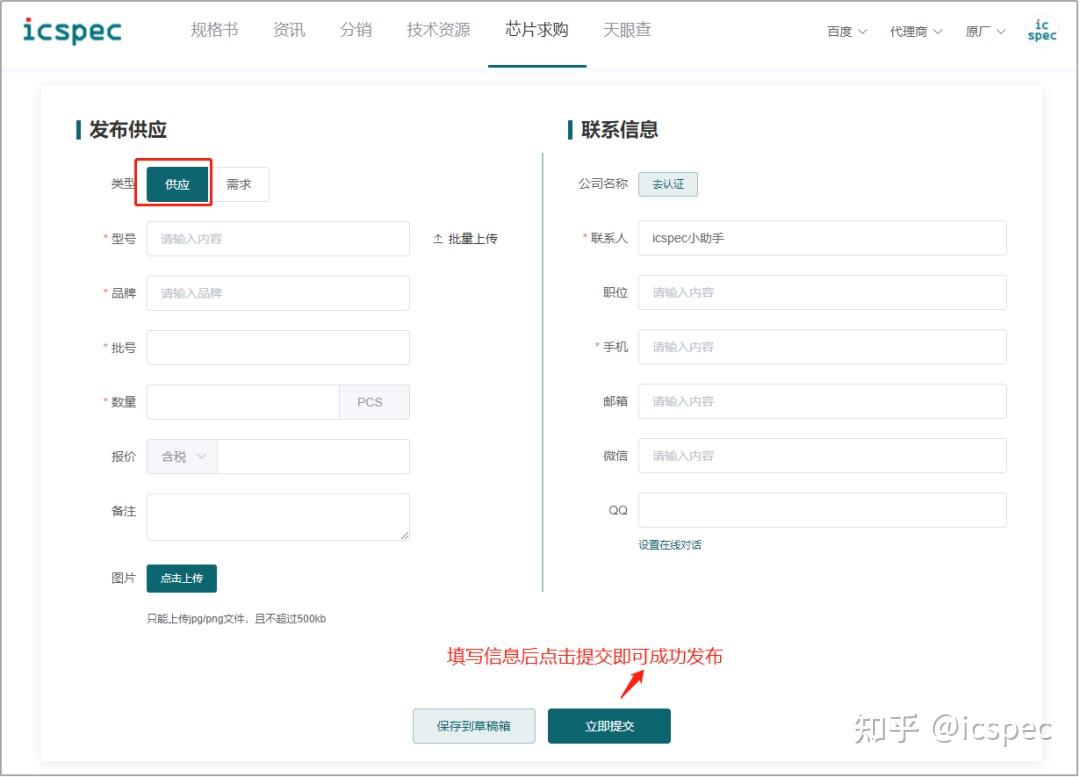The image size is (1080, 777).
Task: Expand the 原厂 dropdown
Action: [x=984, y=32]
